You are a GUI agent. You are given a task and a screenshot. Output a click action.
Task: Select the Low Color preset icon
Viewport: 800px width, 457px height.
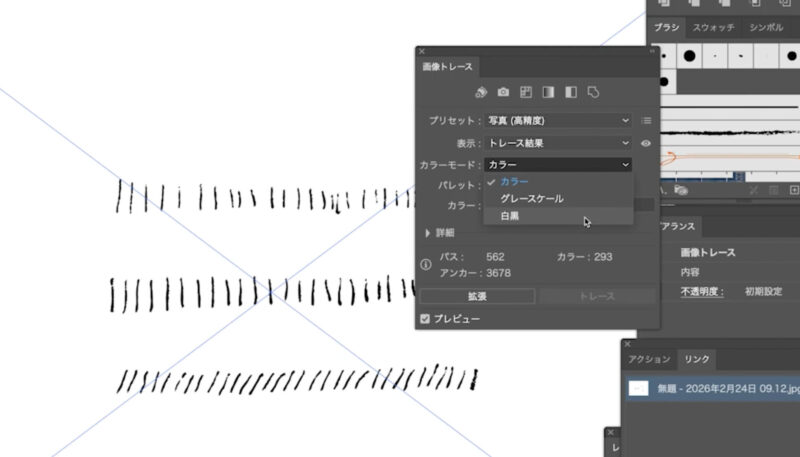pos(526,93)
